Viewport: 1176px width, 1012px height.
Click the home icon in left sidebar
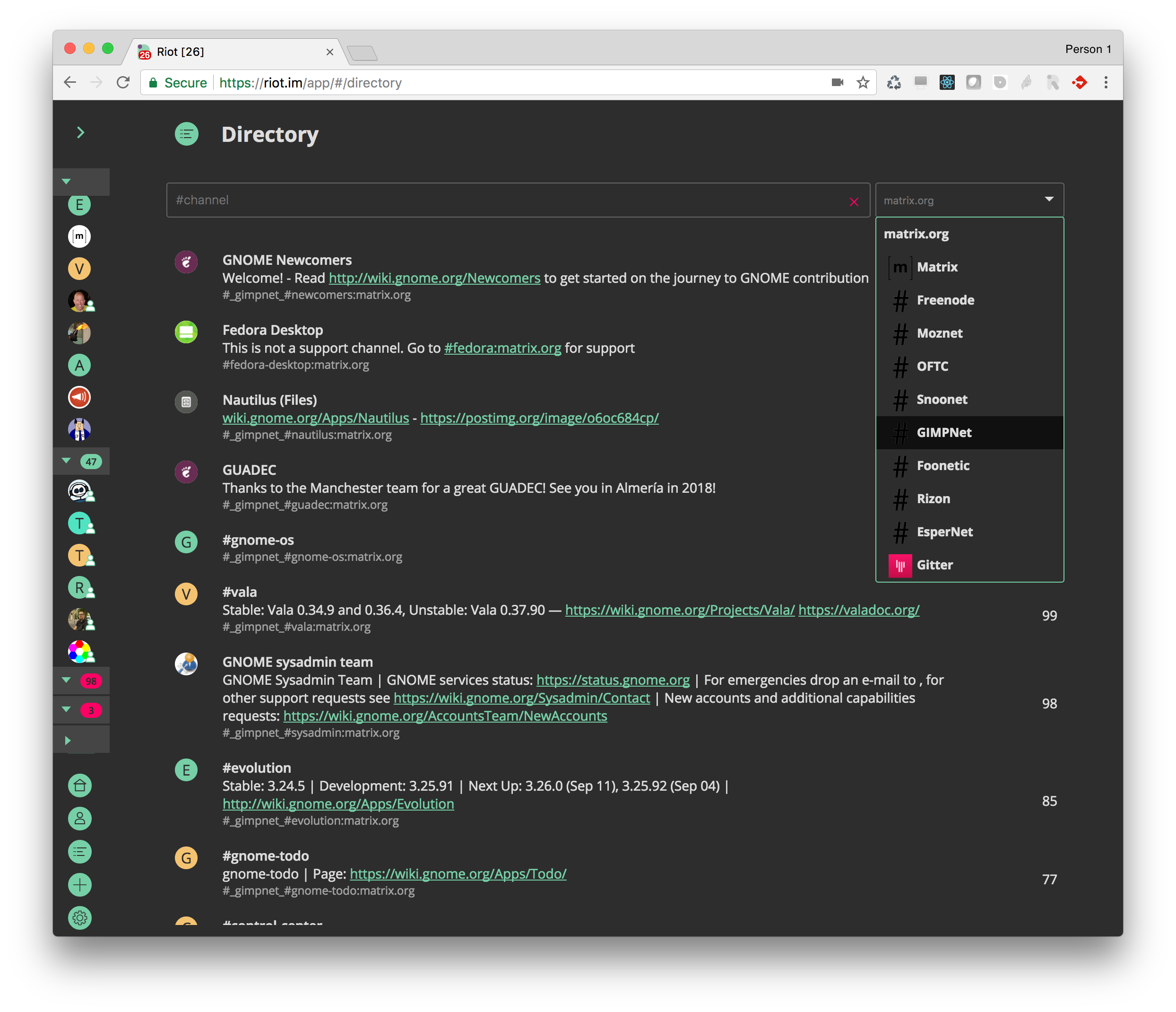pos(79,785)
